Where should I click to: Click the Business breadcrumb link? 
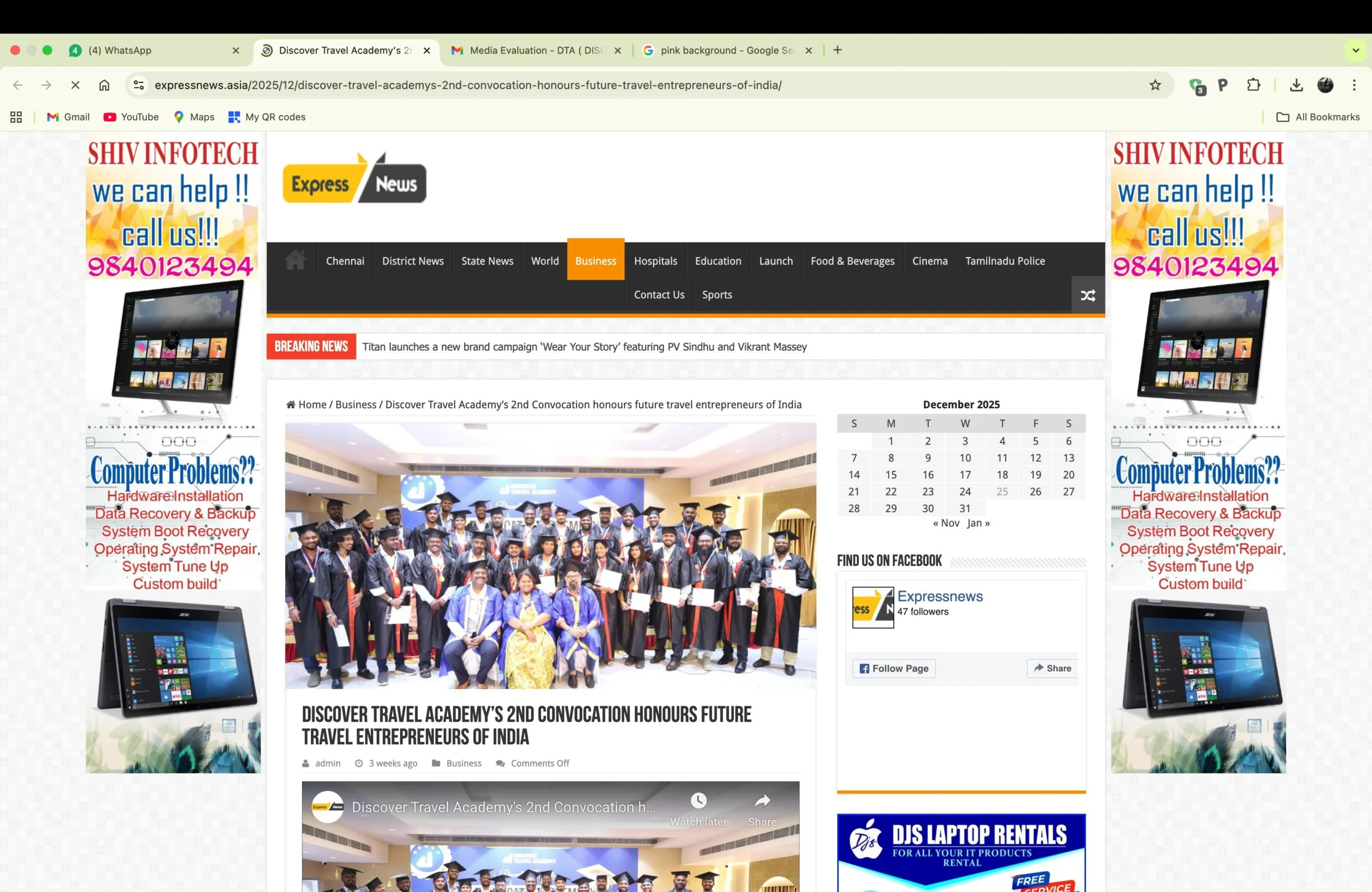(356, 404)
